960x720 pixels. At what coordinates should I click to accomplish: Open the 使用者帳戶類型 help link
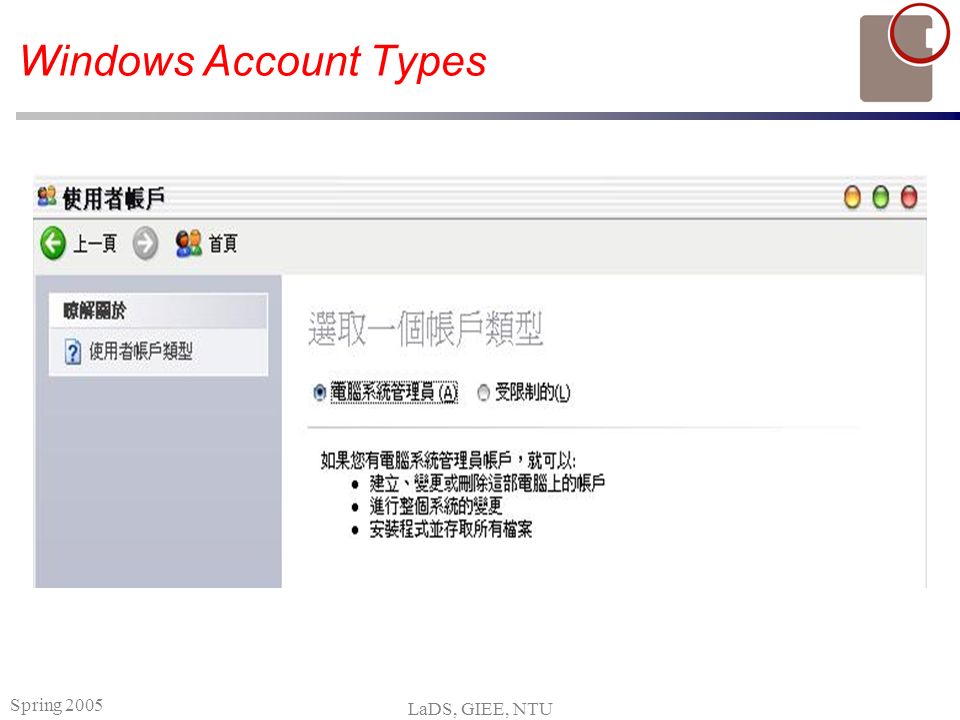141,351
